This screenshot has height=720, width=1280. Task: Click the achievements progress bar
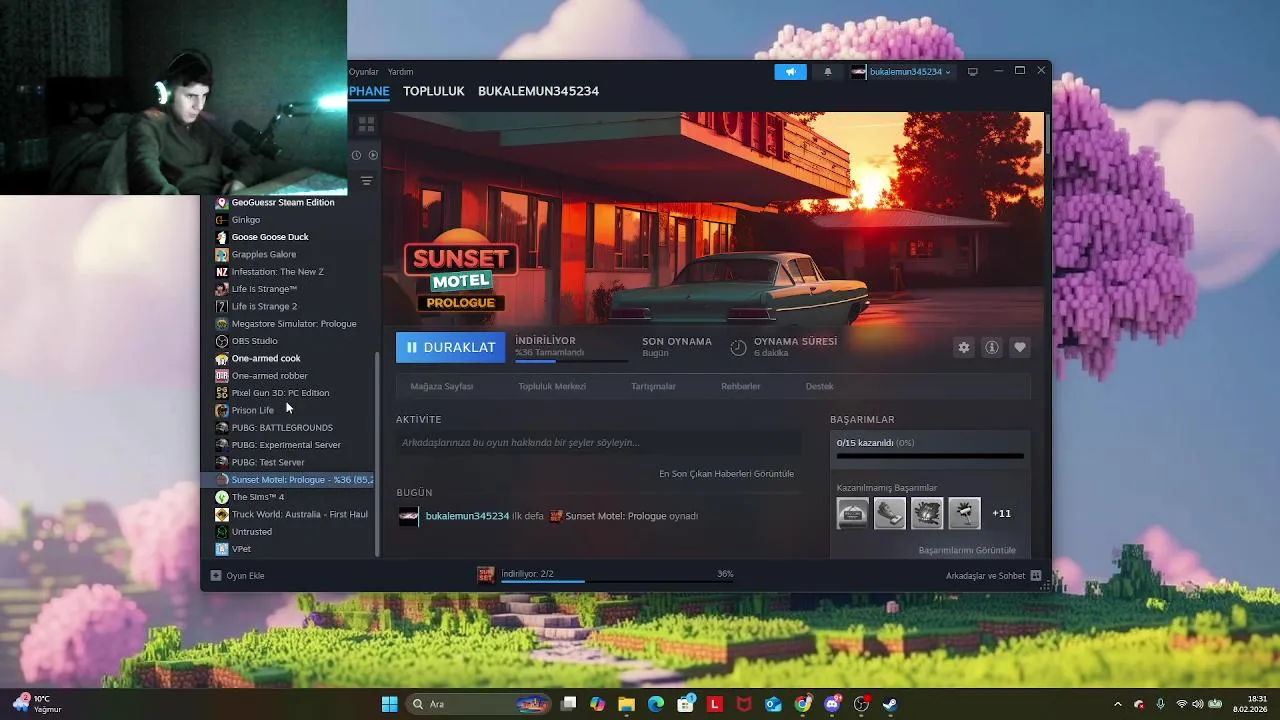930,456
